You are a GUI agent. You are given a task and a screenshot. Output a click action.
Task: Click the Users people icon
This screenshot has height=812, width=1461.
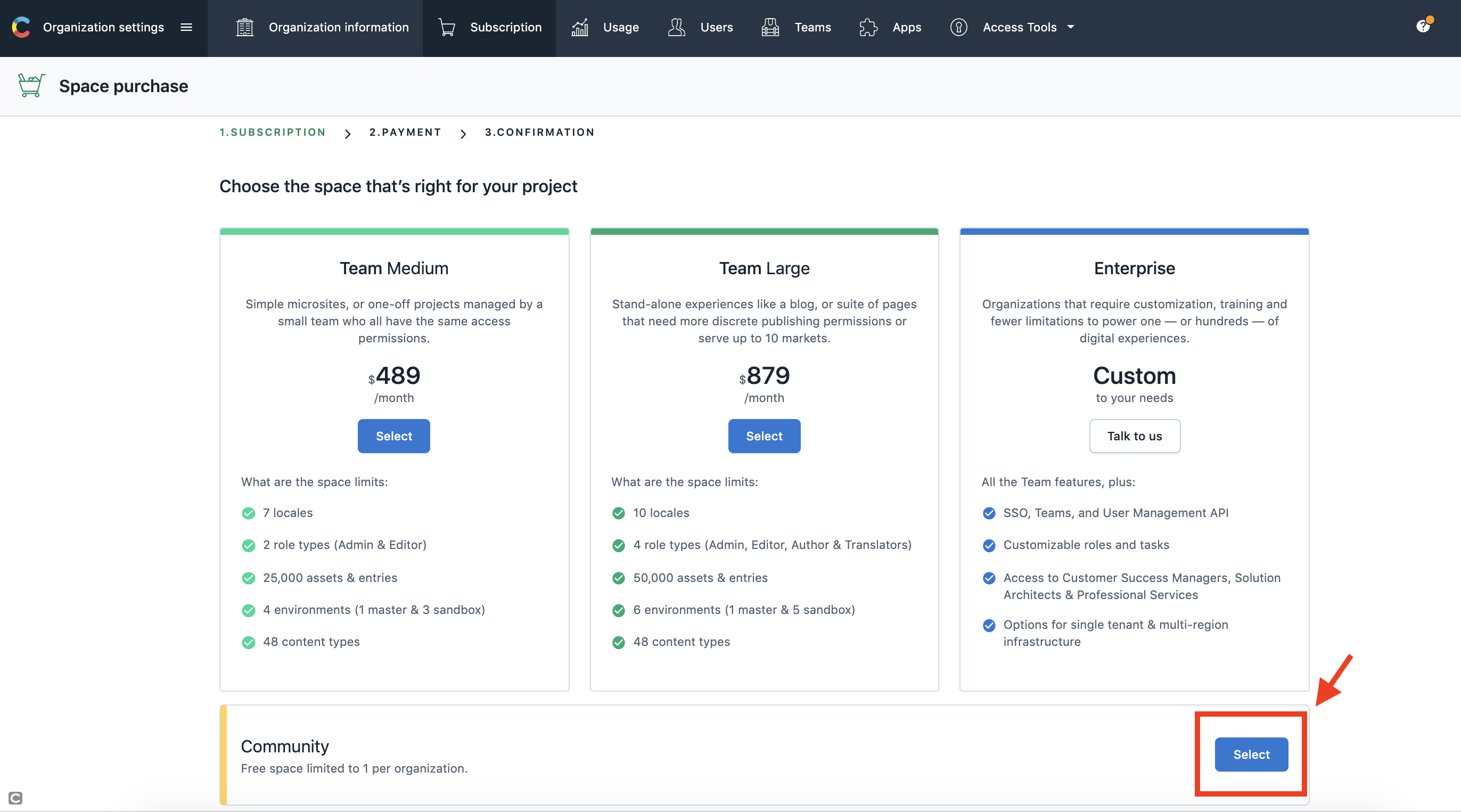point(676,27)
